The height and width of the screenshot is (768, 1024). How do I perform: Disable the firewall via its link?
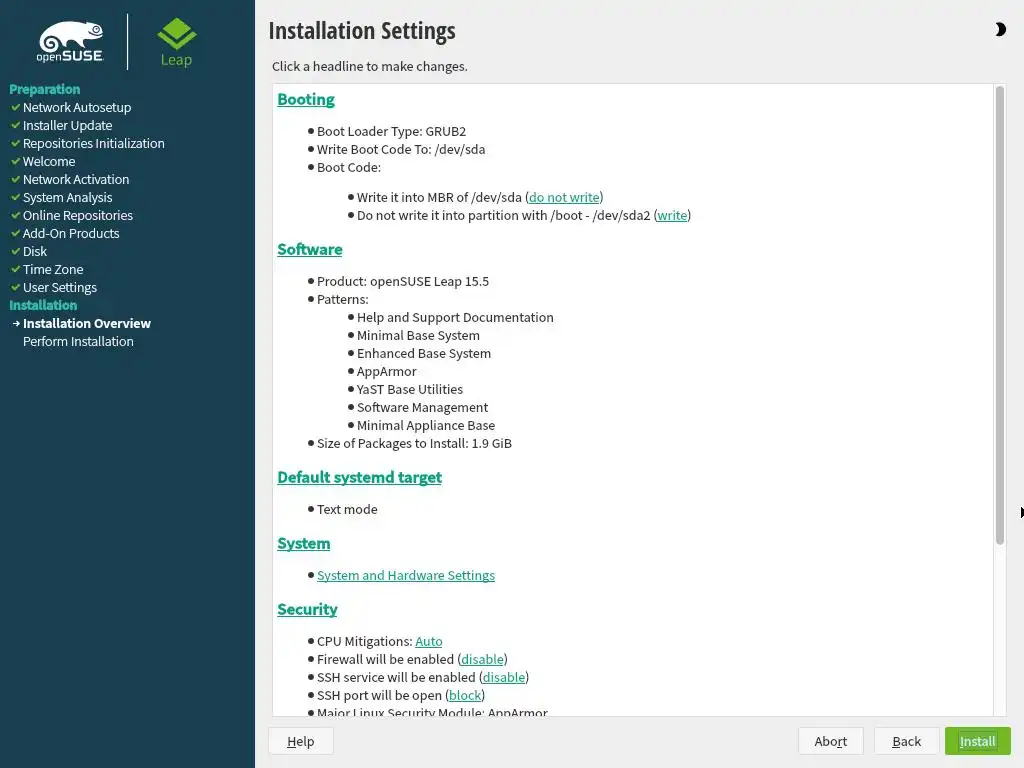482,660
